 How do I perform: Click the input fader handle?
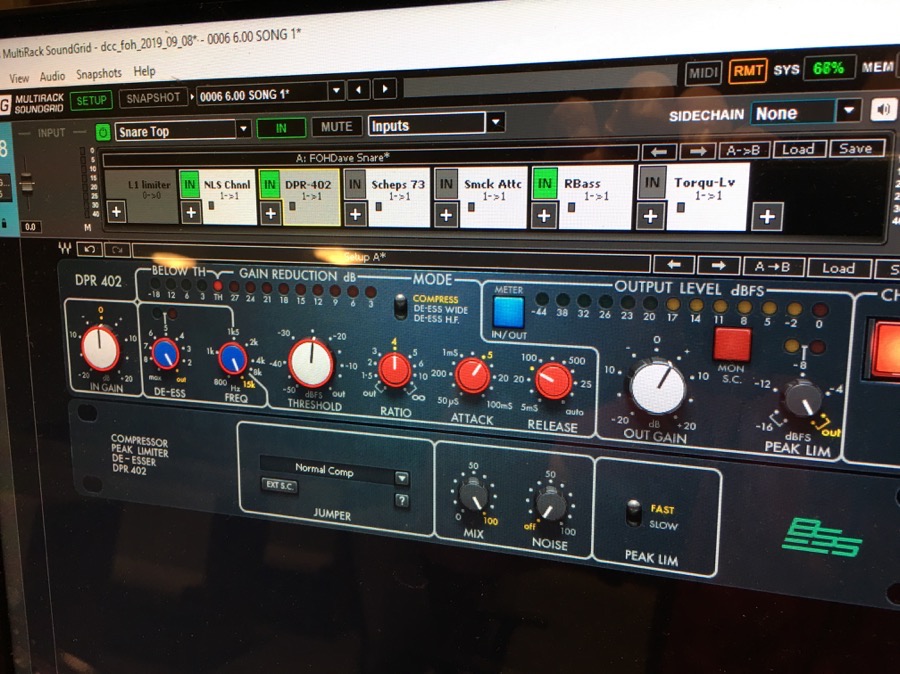26,184
